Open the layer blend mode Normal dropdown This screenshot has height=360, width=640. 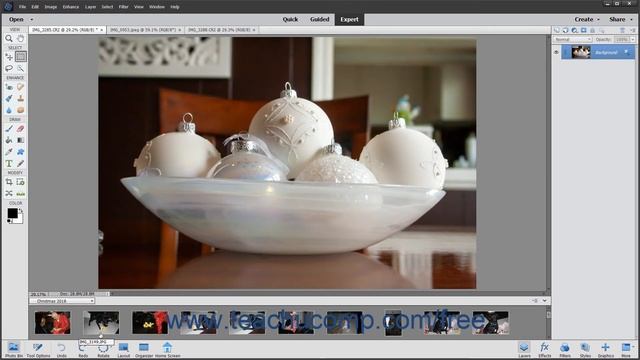(573, 39)
